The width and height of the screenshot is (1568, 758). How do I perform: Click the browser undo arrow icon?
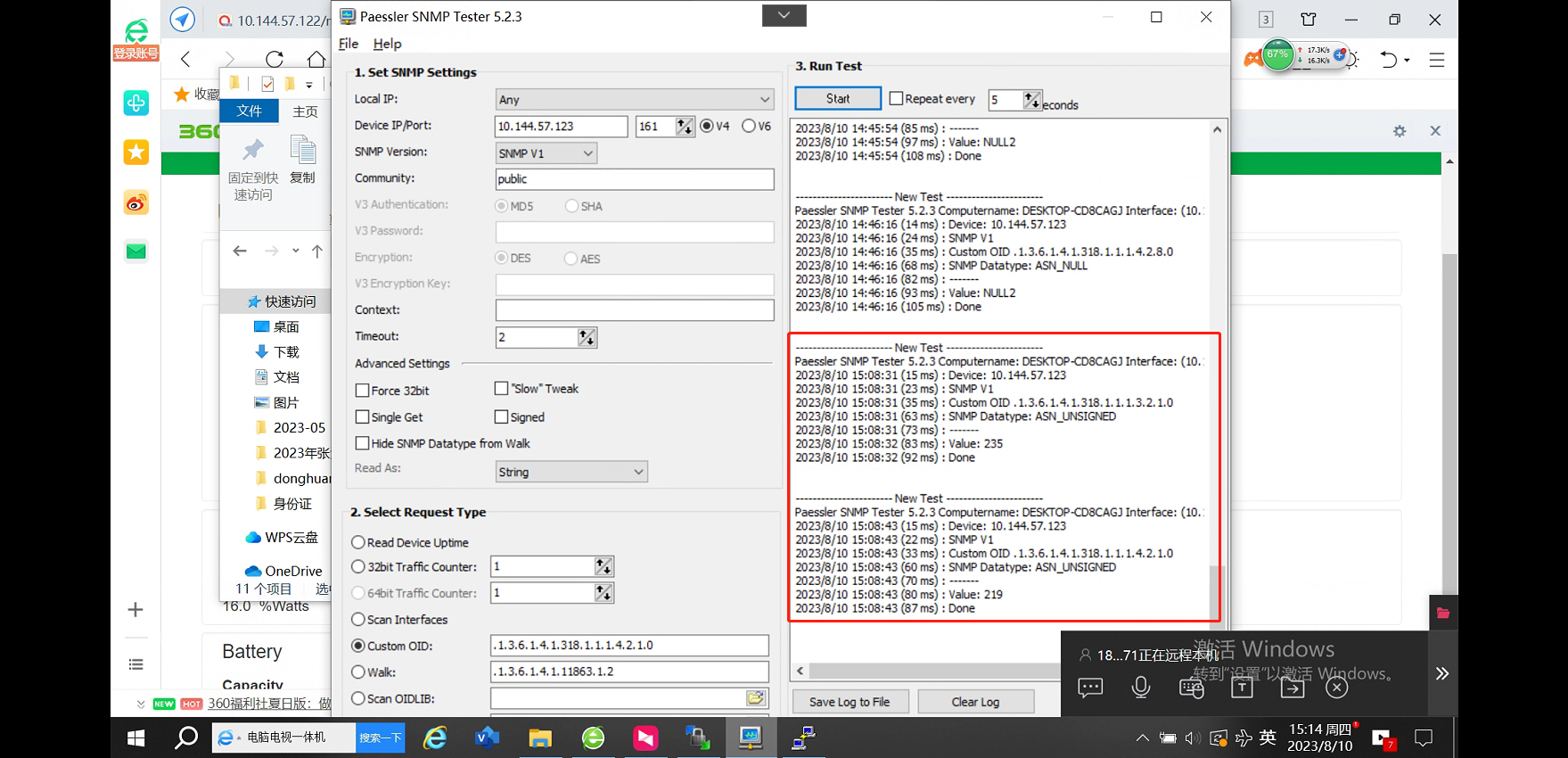point(1389,60)
